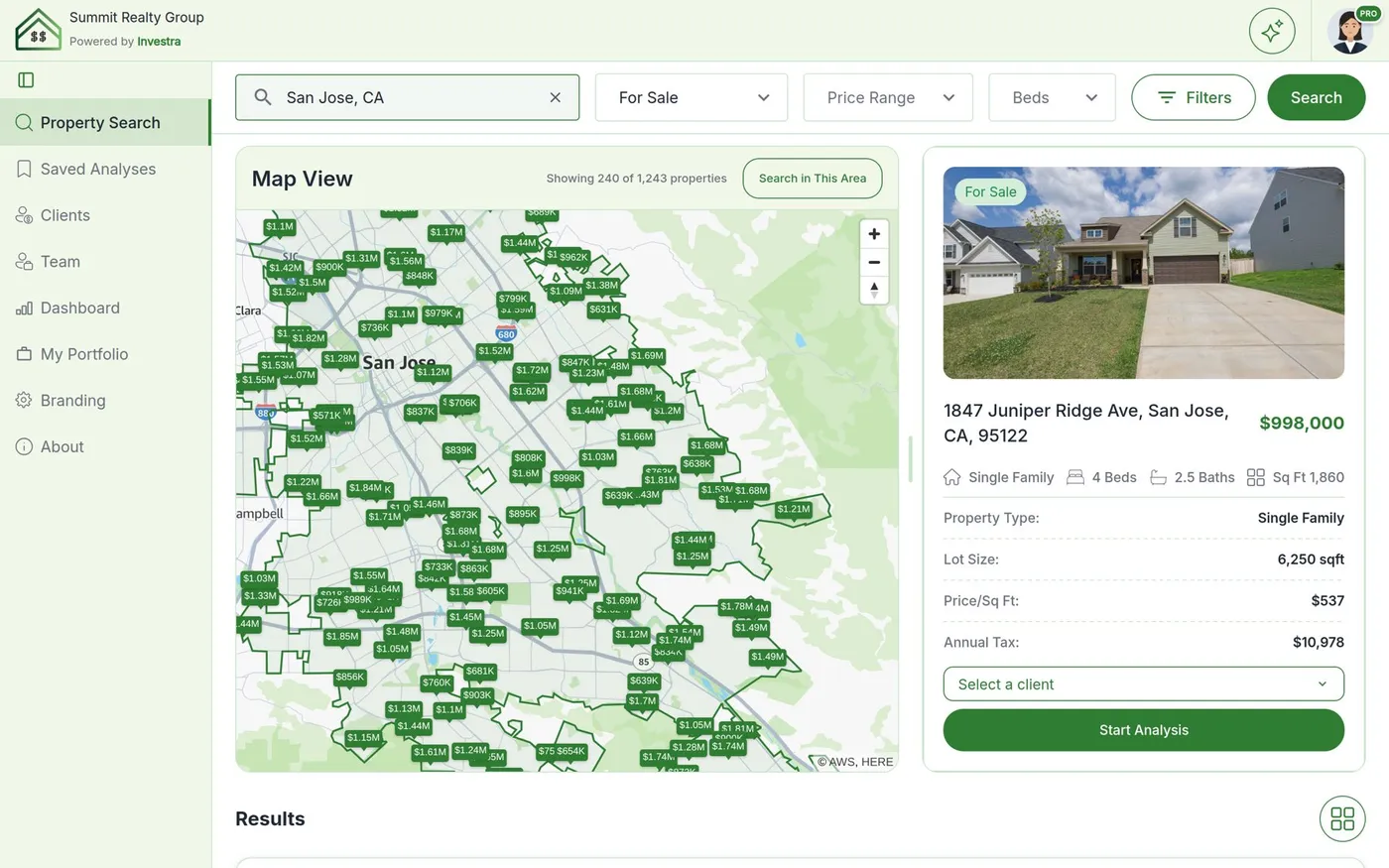Screen dimensions: 1389x868
Task: Zoom out on the map
Action: (x=874, y=262)
